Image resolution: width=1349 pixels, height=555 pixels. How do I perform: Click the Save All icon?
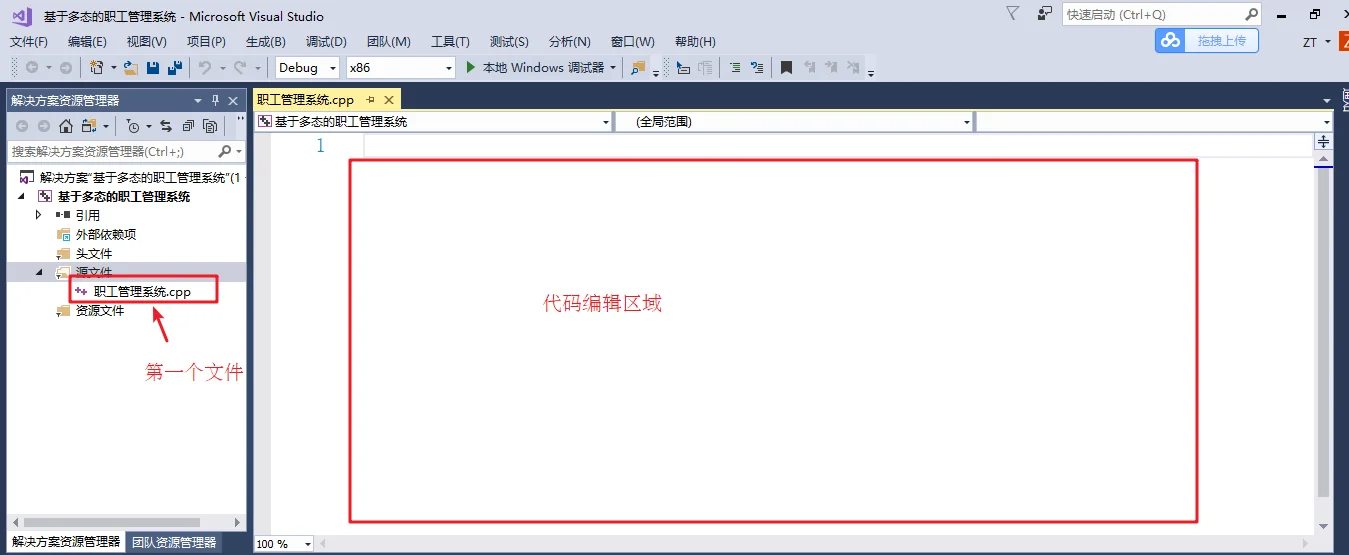[175, 67]
